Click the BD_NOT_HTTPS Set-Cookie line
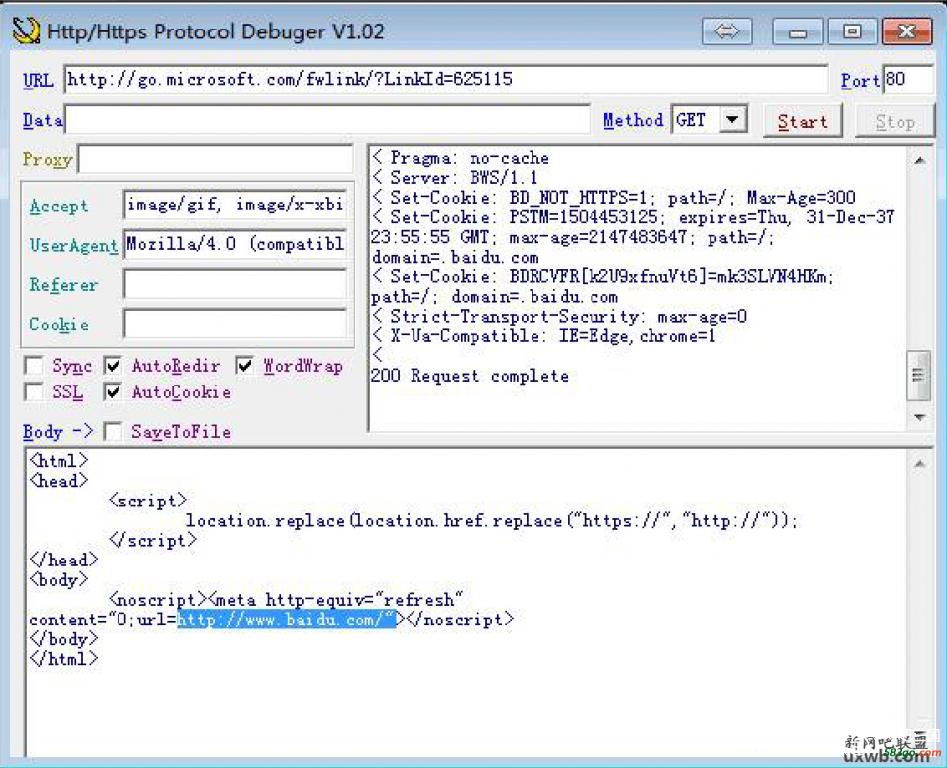 [614, 197]
